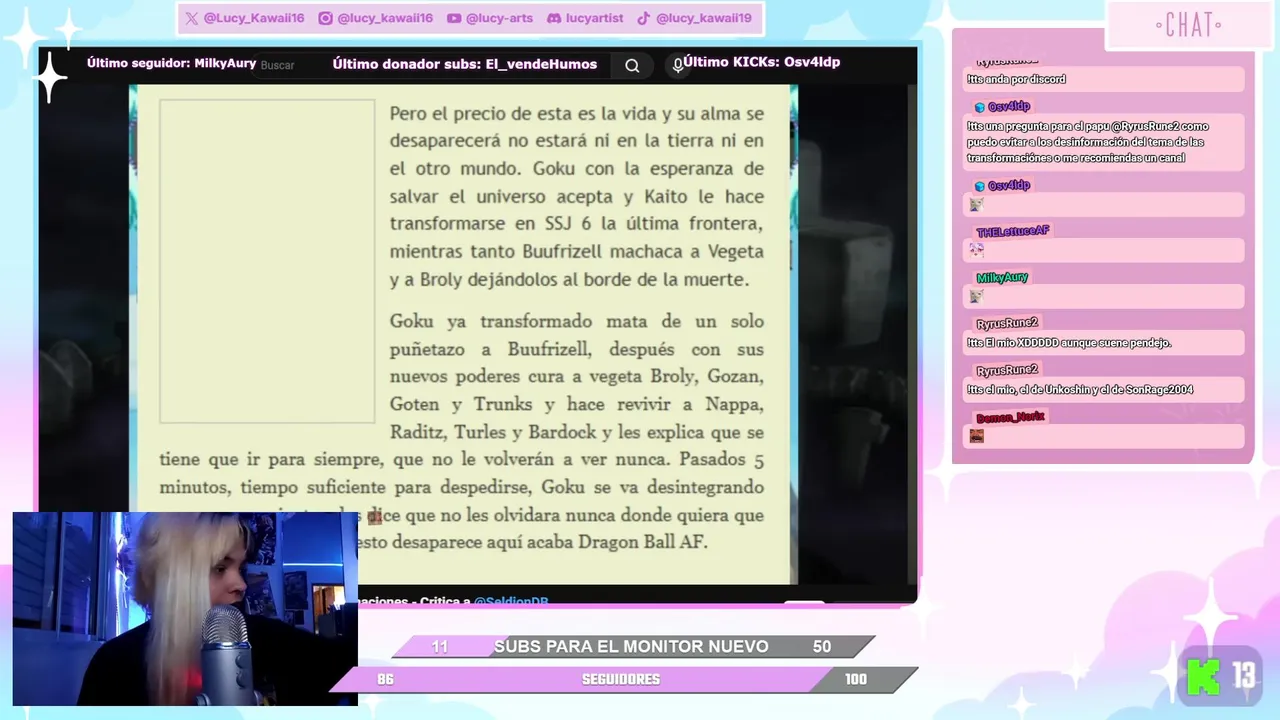Click the viewer count number 13
This screenshot has width=1280, height=720.
click(x=1243, y=677)
